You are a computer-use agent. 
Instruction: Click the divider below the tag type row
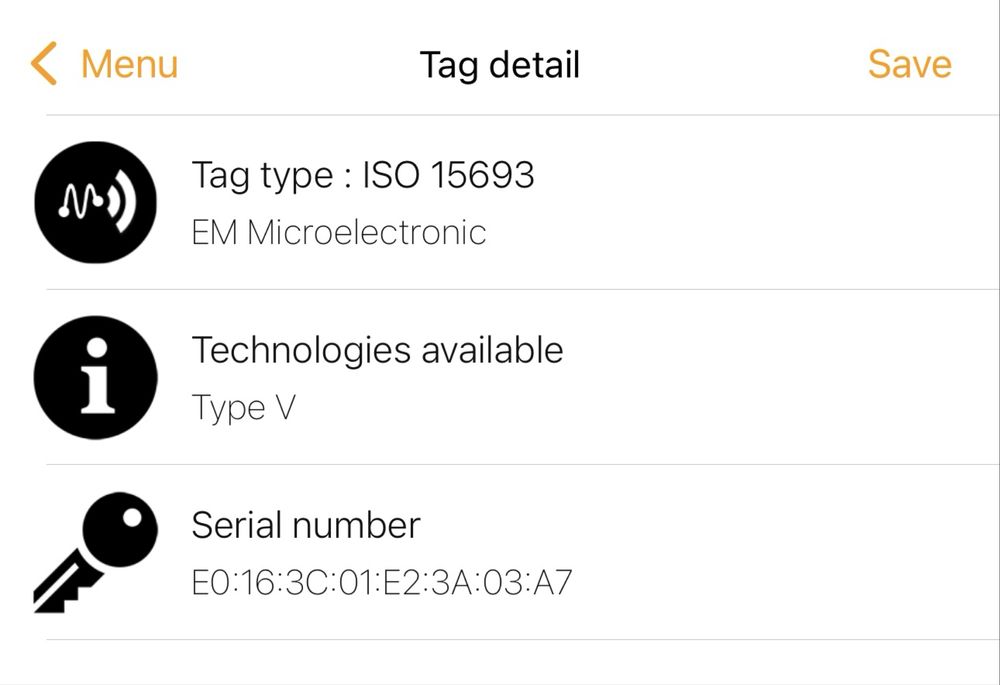[520, 290]
